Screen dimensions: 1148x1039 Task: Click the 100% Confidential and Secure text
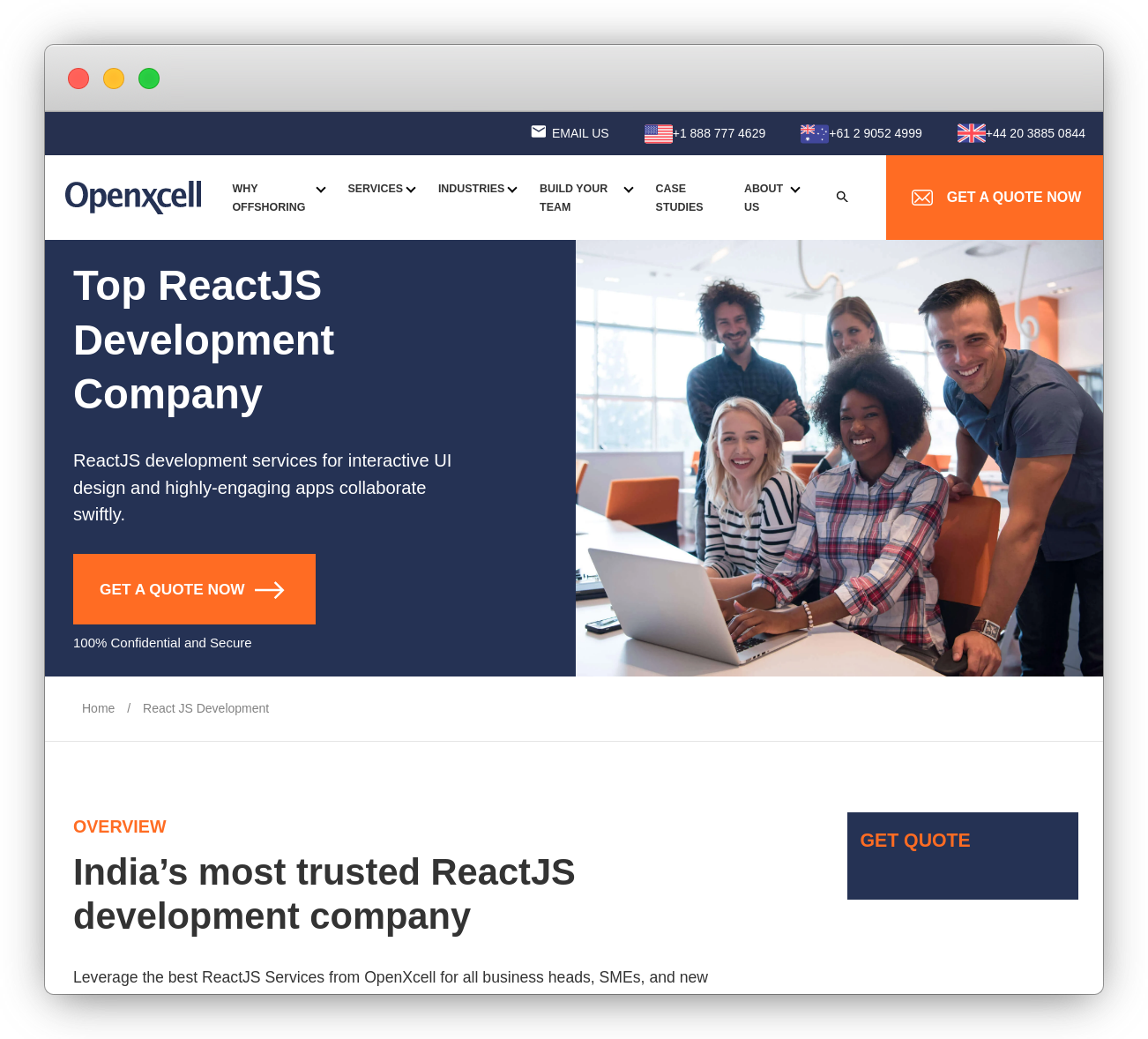[x=162, y=643]
